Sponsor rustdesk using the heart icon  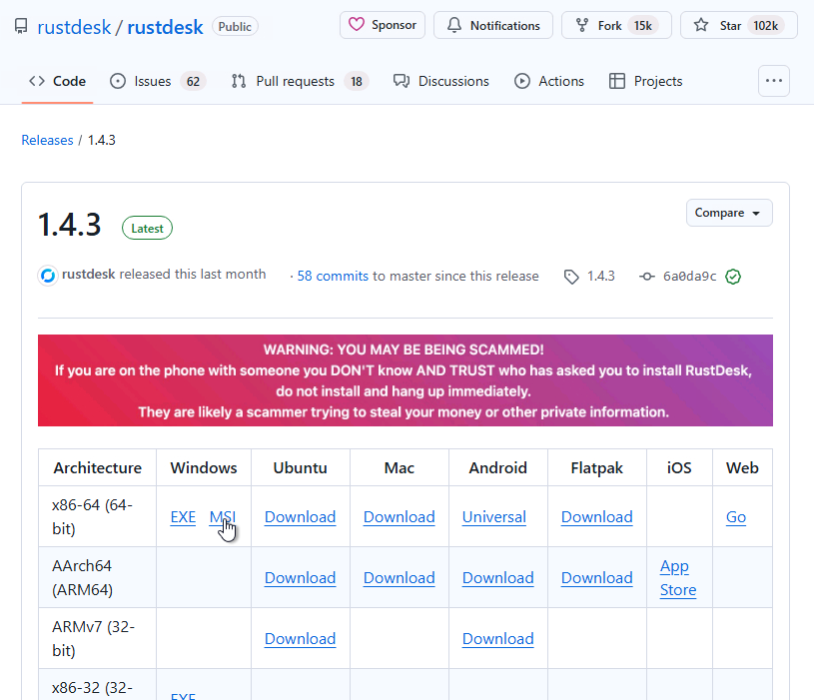[358, 25]
